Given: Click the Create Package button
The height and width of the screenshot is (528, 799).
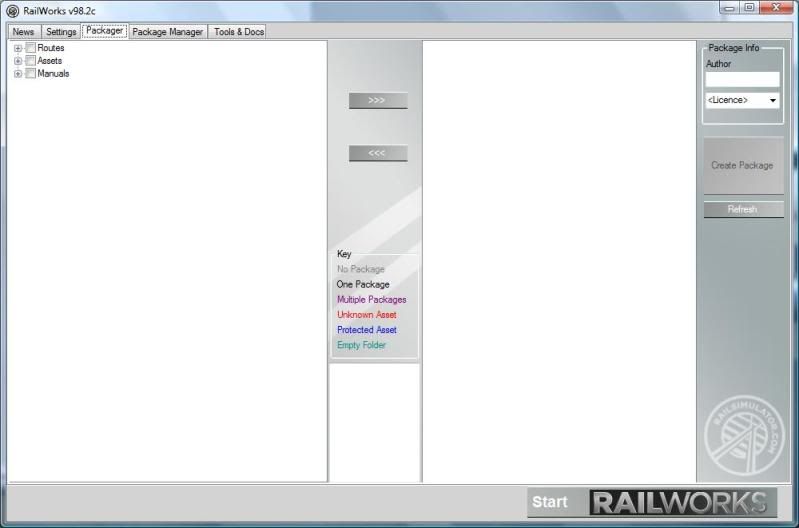Looking at the screenshot, I should [742, 166].
